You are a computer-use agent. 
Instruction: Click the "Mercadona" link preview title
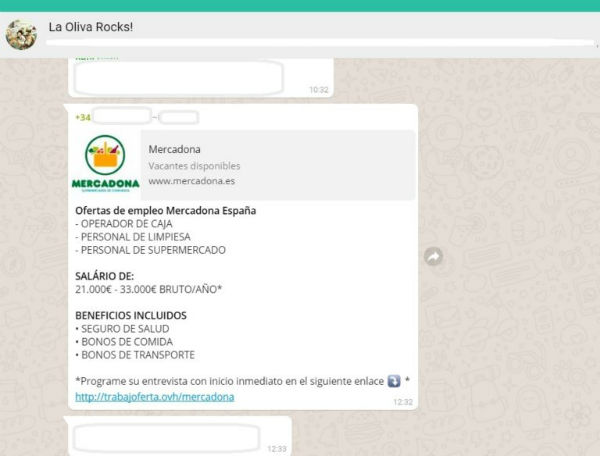coord(174,150)
